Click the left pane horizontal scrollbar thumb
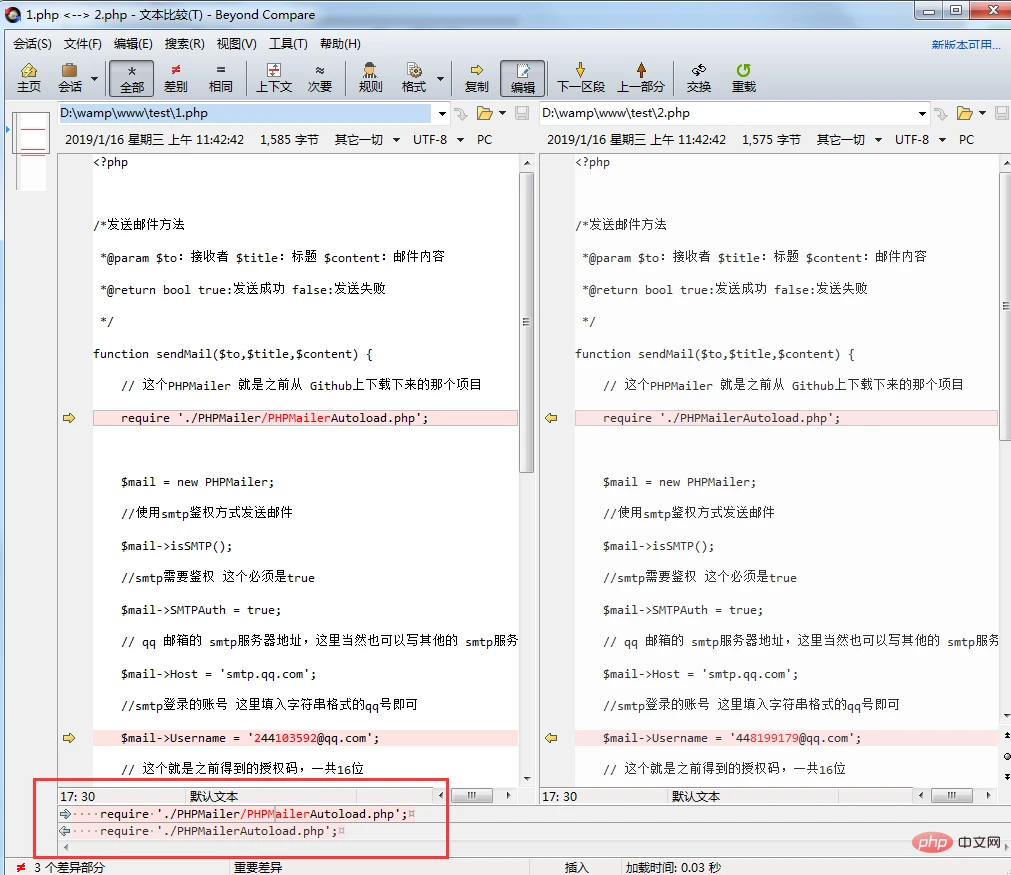The height and width of the screenshot is (875, 1011). [471, 796]
